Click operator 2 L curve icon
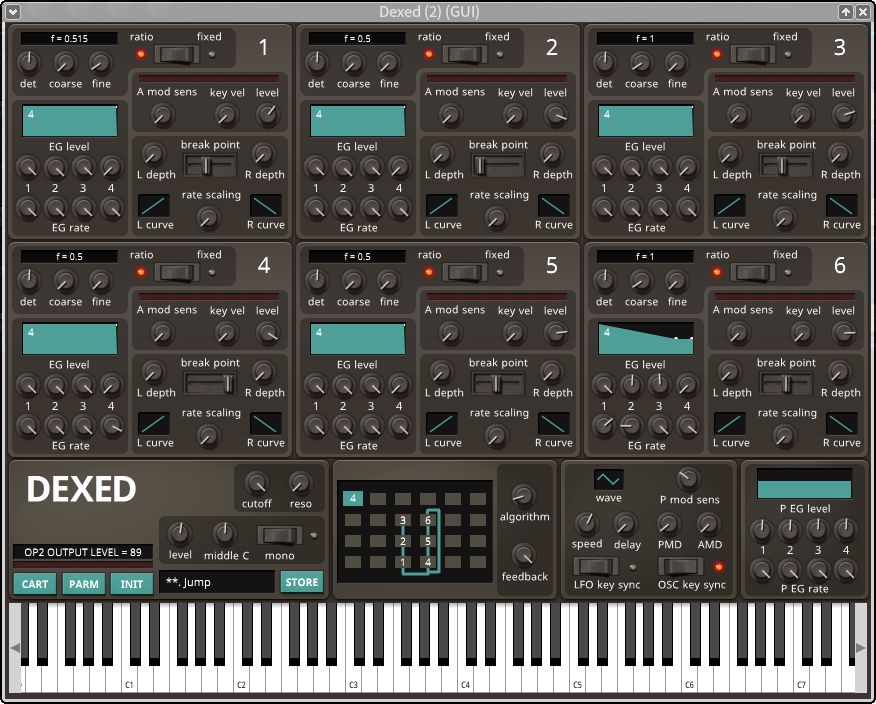876x704 pixels. point(442,206)
